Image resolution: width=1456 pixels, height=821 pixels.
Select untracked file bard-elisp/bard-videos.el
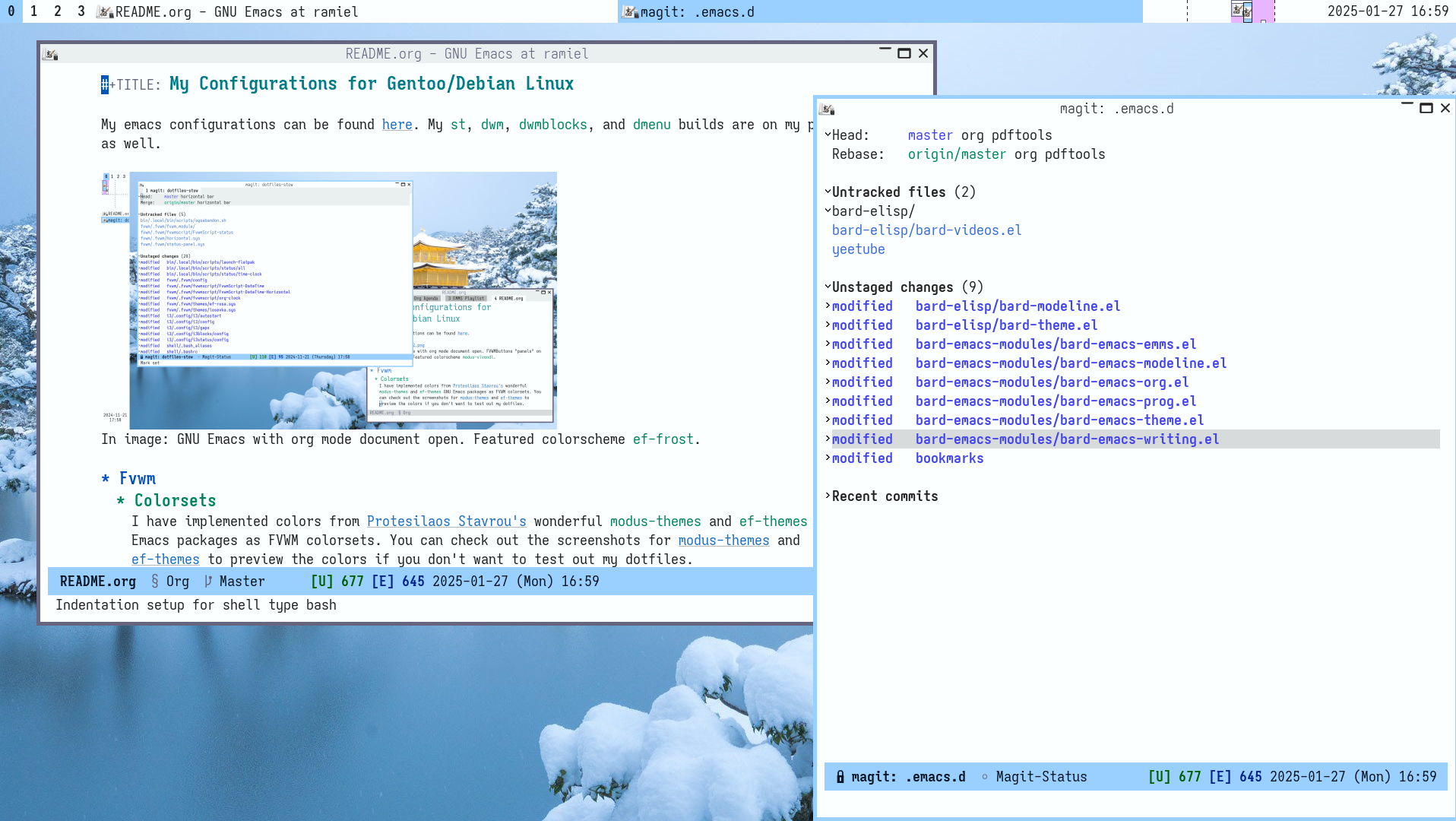pyautogui.click(x=926, y=230)
